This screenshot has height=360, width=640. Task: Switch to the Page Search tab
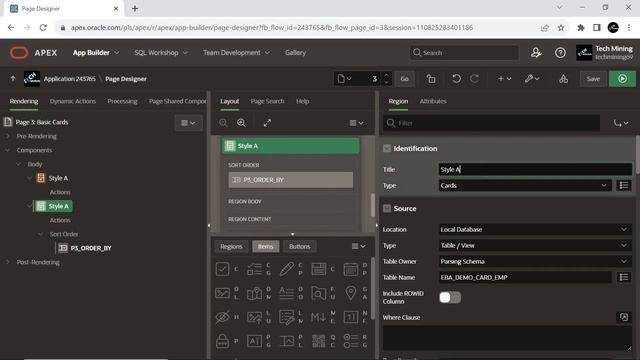[267, 101]
